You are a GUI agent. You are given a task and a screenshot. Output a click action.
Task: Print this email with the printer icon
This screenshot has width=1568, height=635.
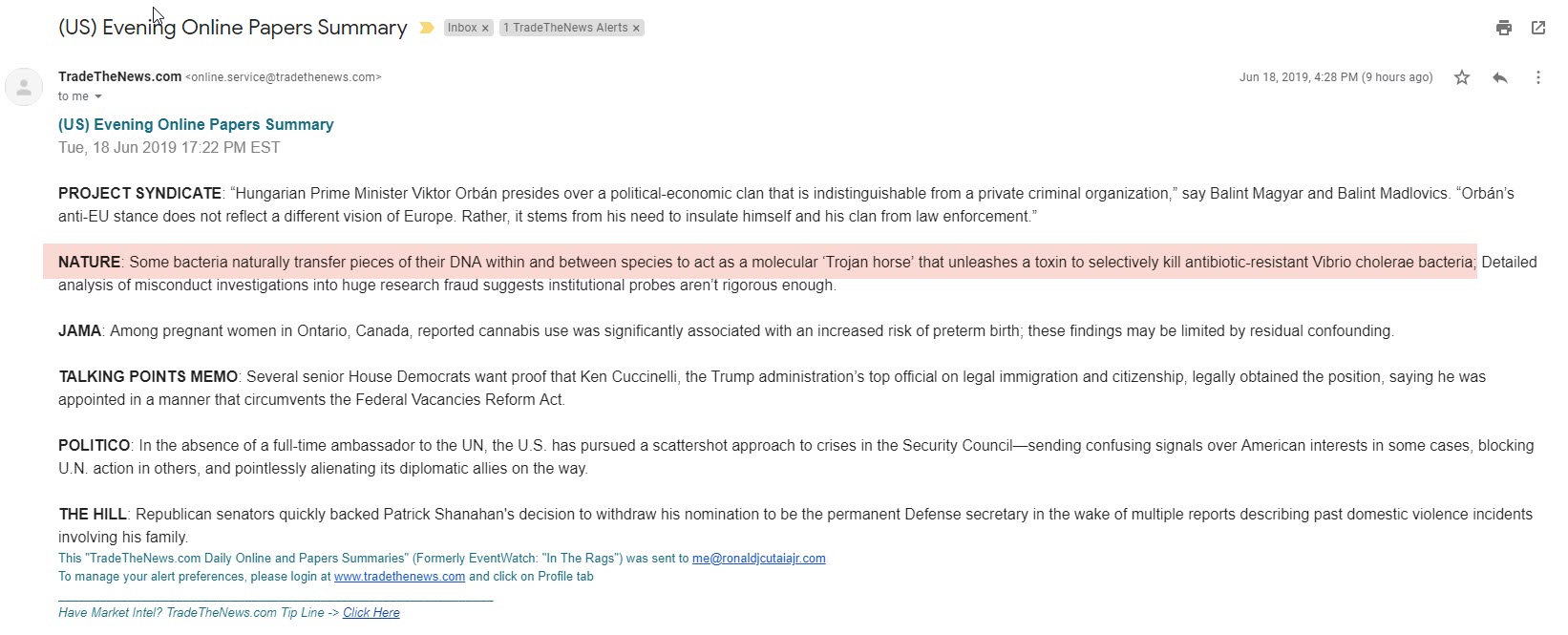pos(1504,28)
